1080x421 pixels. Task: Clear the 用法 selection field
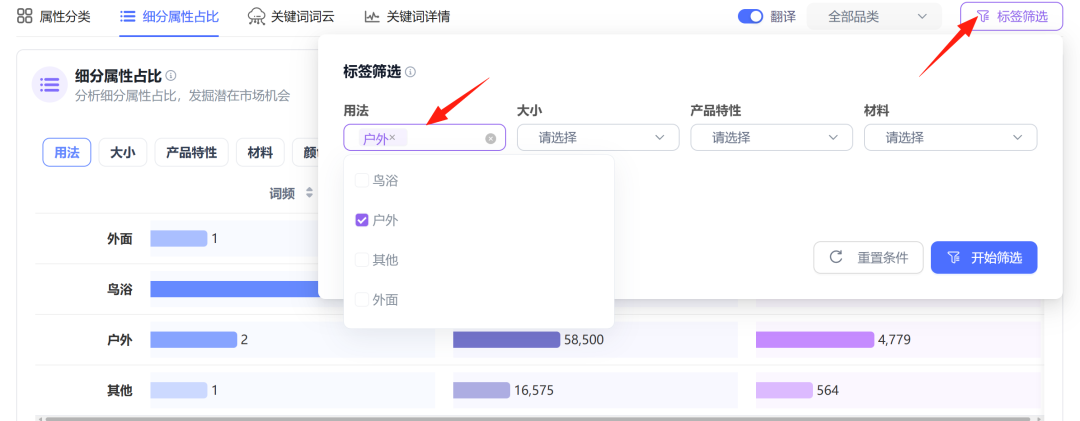pos(490,138)
